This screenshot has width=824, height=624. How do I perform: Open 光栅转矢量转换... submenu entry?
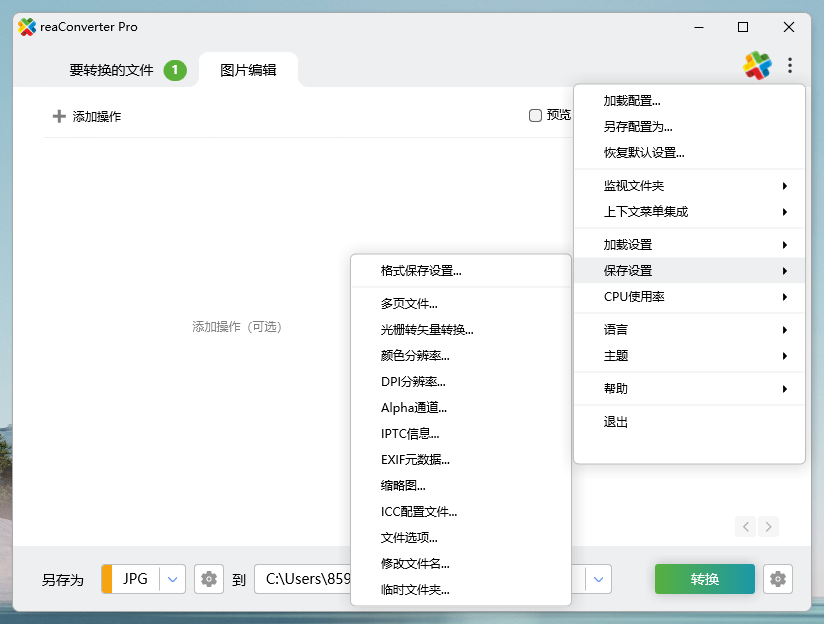(461, 330)
